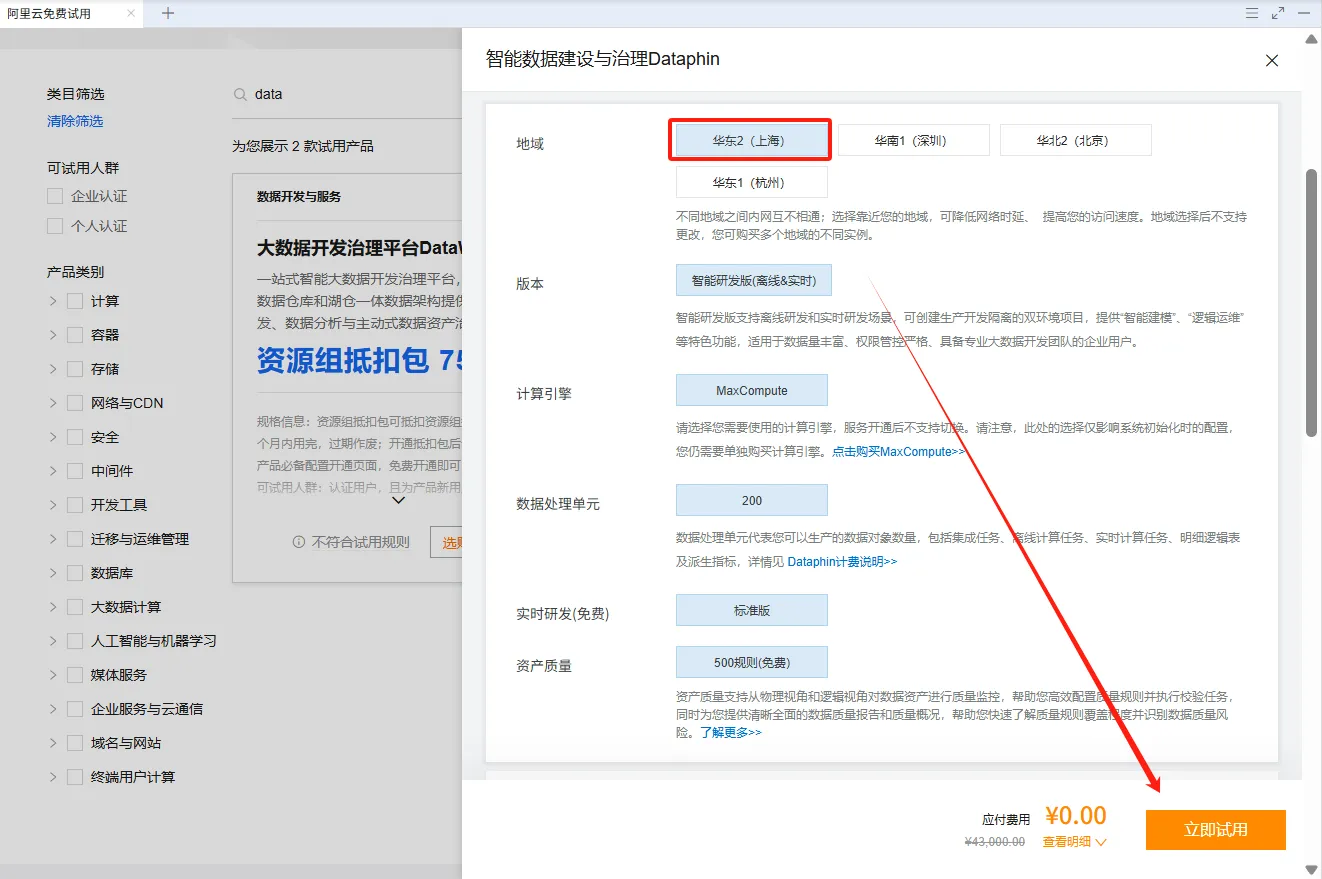Screen dimensions: 1322x879
Task: Expand the 人工智能与机器学习 chevron
Action: tap(53, 641)
